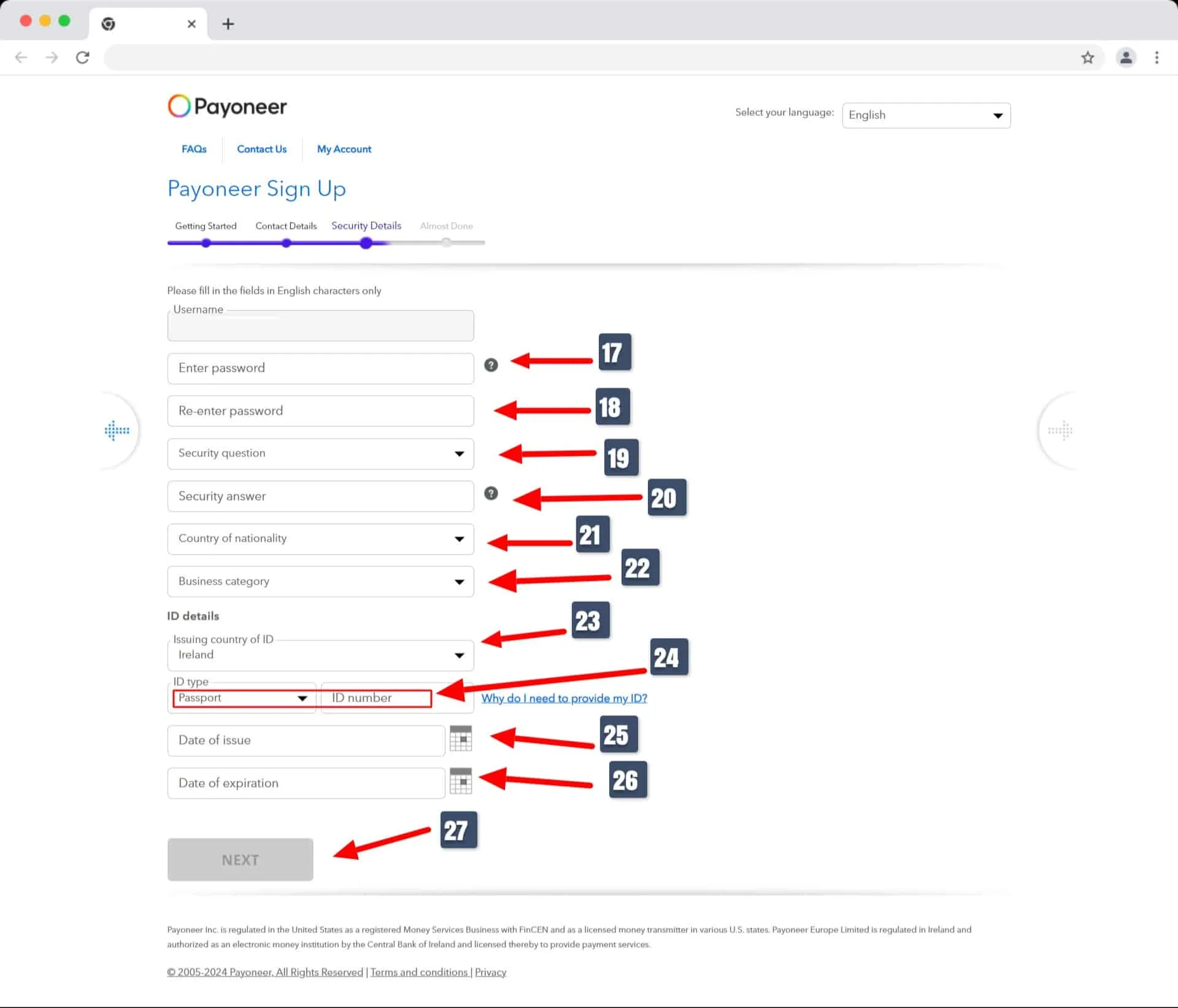Open calendar picker for Date of issue
Viewport: 1178px width, 1008px height.
[461, 739]
